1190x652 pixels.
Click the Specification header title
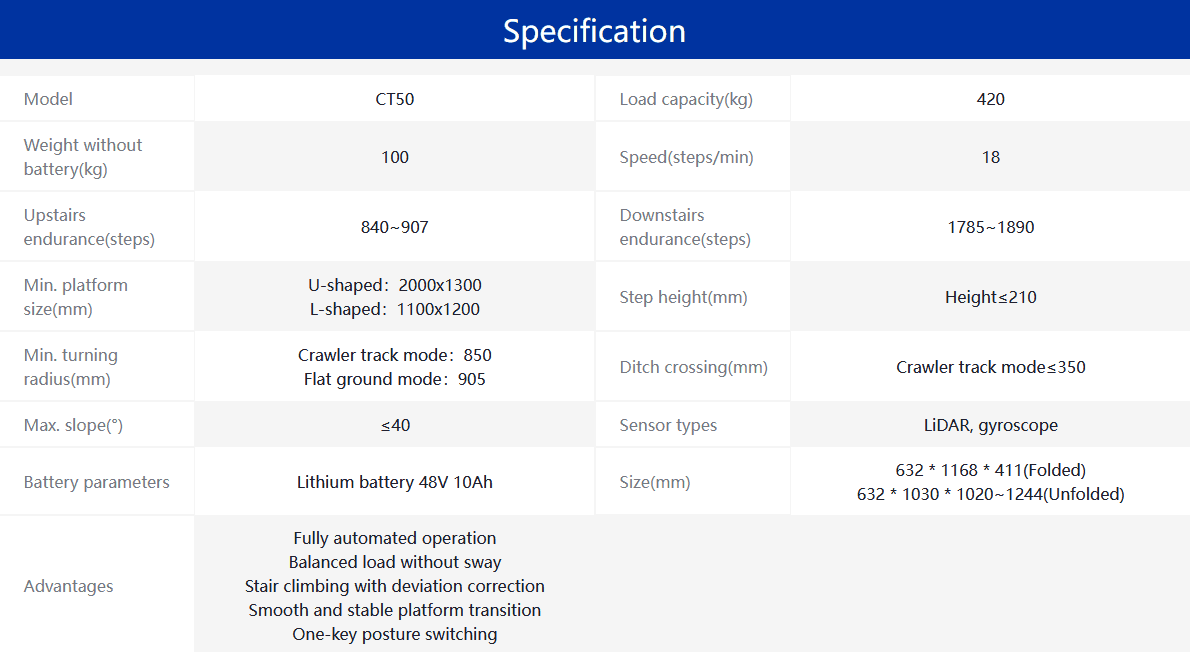(x=594, y=31)
